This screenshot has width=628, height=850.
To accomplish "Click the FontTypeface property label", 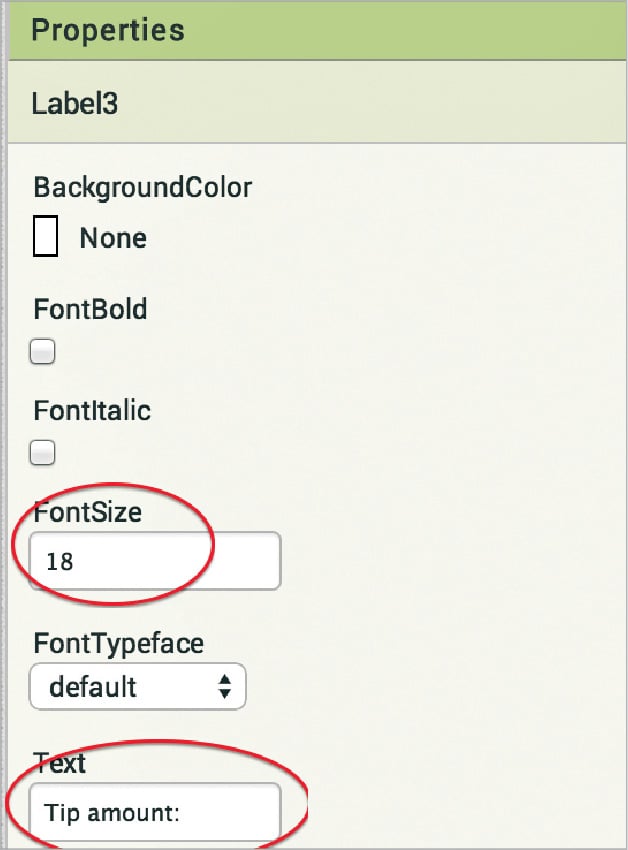I will pos(118,640).
